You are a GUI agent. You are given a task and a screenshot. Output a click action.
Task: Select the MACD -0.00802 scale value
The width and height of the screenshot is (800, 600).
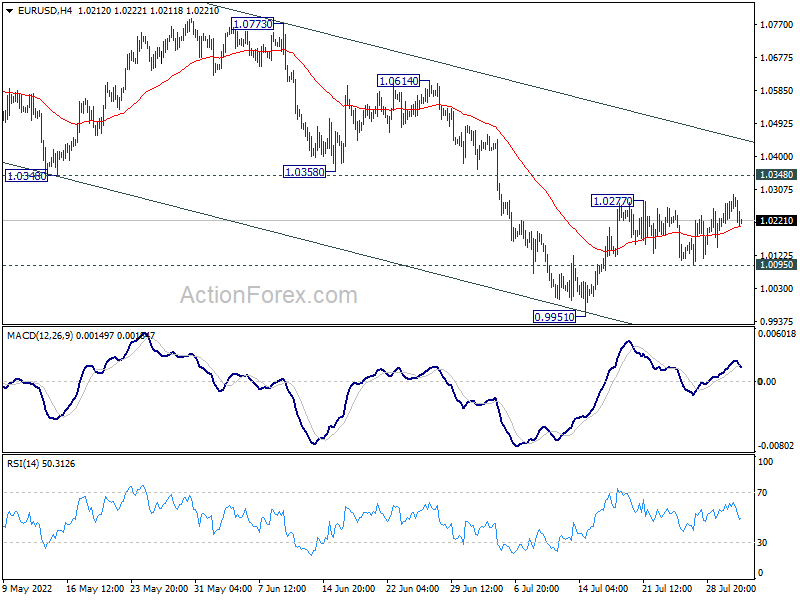(777, 446)
